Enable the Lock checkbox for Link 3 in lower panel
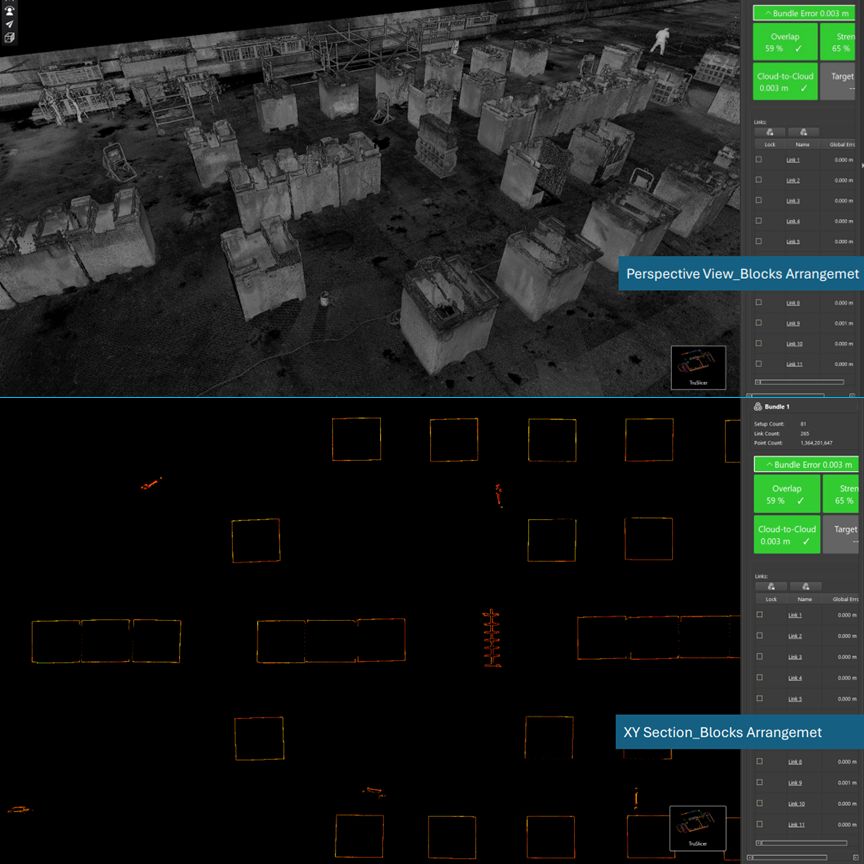The height and width of the screenshot is (864, 864). click(x=759, y=657)
